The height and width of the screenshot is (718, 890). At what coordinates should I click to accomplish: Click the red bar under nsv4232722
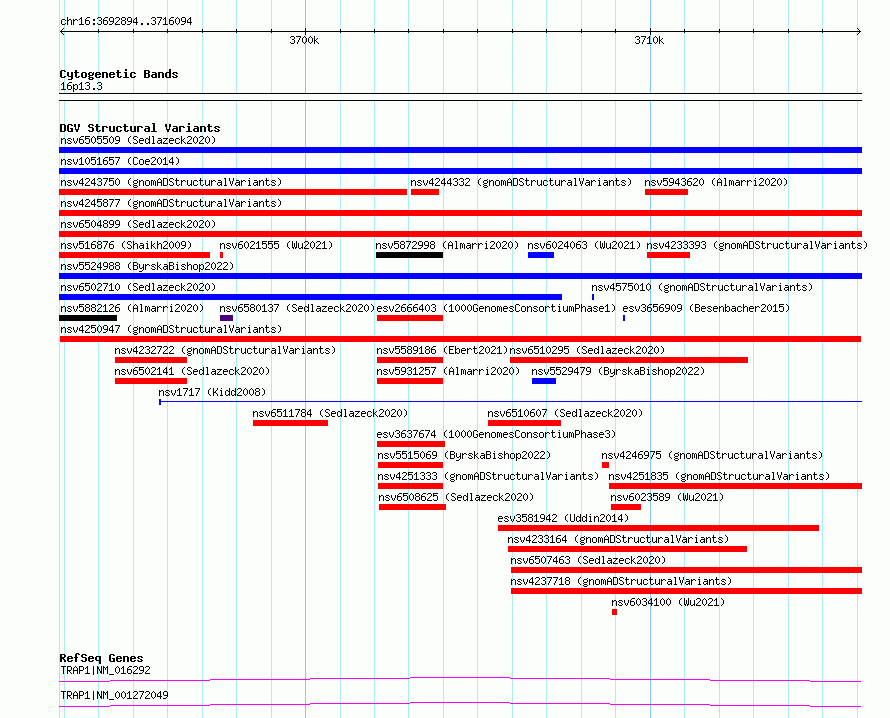tap(151, 360)
